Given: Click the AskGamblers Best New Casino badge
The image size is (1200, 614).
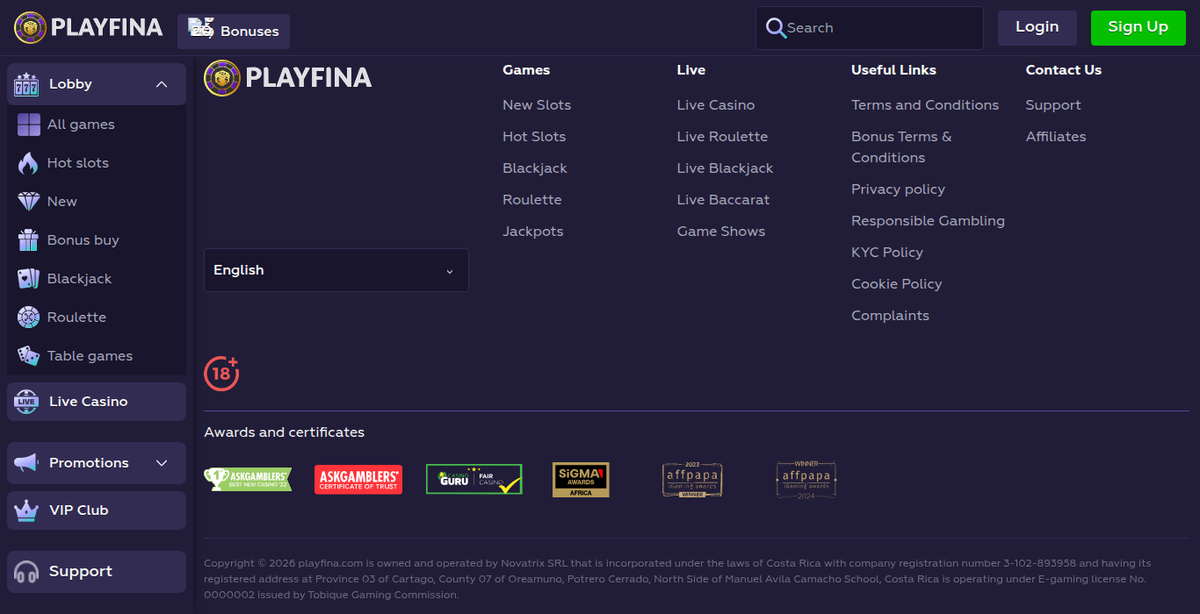Looking at the screenshot, I should 248,480.
